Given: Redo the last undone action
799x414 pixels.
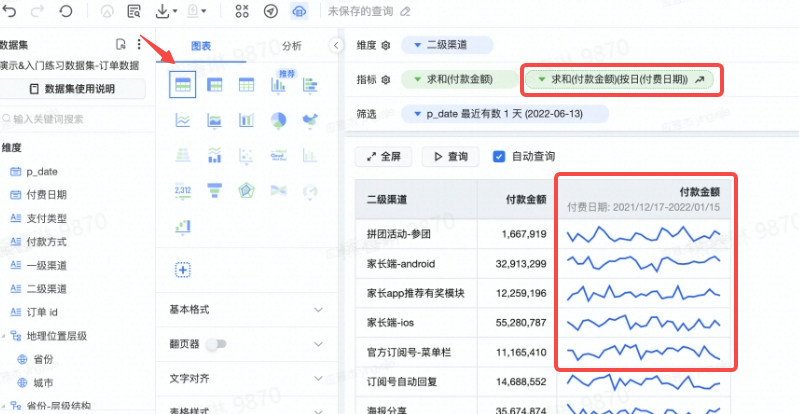Looking at the screenshot, I should [x=37, y=11].
